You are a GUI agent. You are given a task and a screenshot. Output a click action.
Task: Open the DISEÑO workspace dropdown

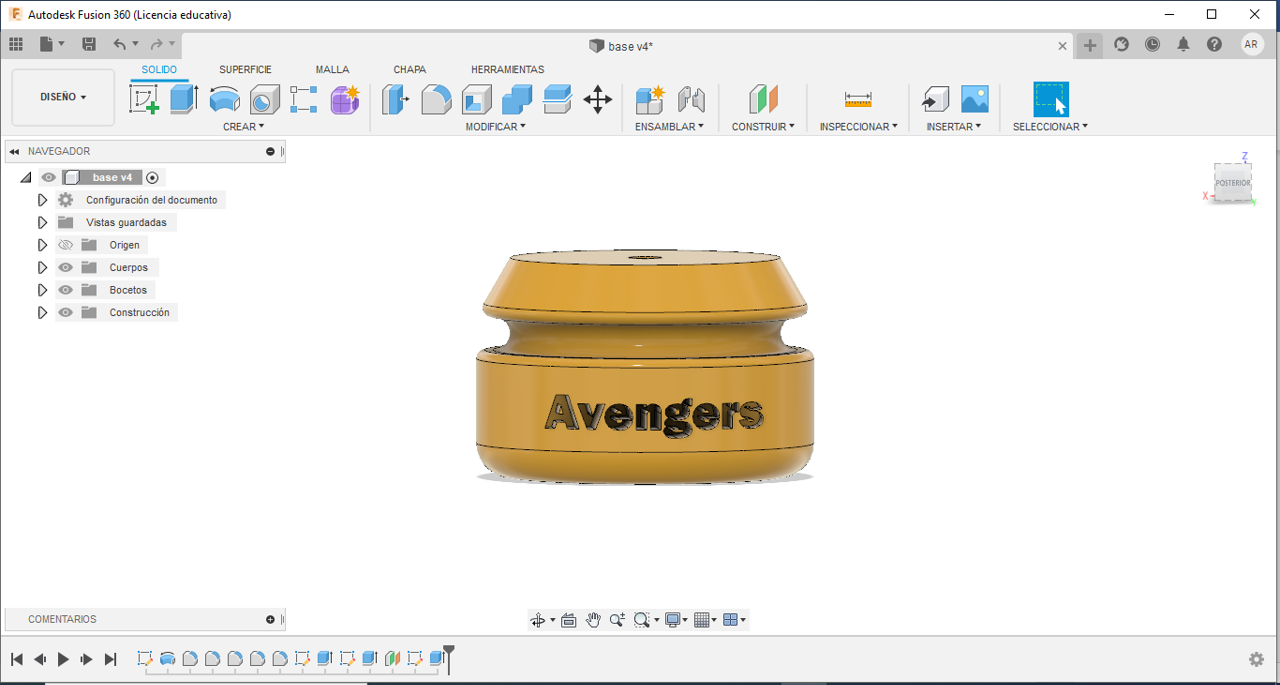tap(63, 97)
